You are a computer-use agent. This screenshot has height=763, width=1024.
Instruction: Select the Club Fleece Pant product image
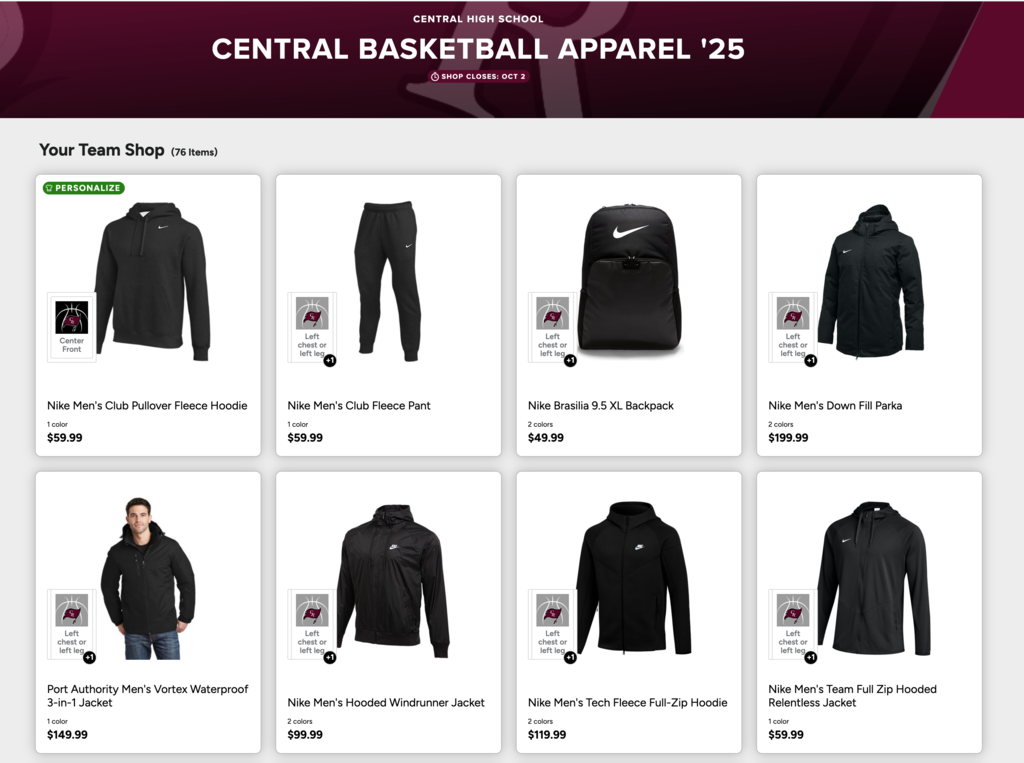pyautogui.click(x=387, y=282)
